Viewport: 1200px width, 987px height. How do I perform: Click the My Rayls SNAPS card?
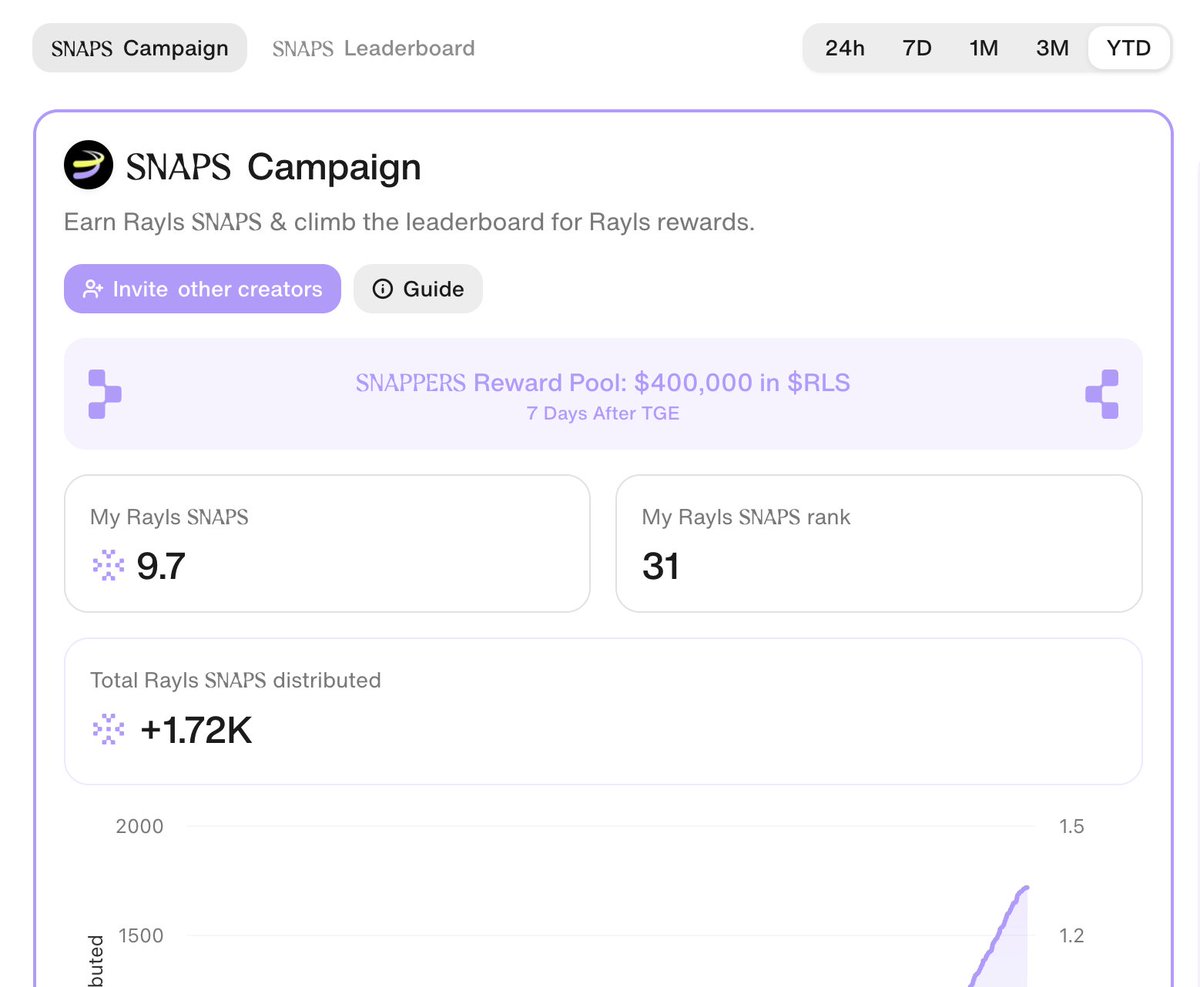point(327,543)
